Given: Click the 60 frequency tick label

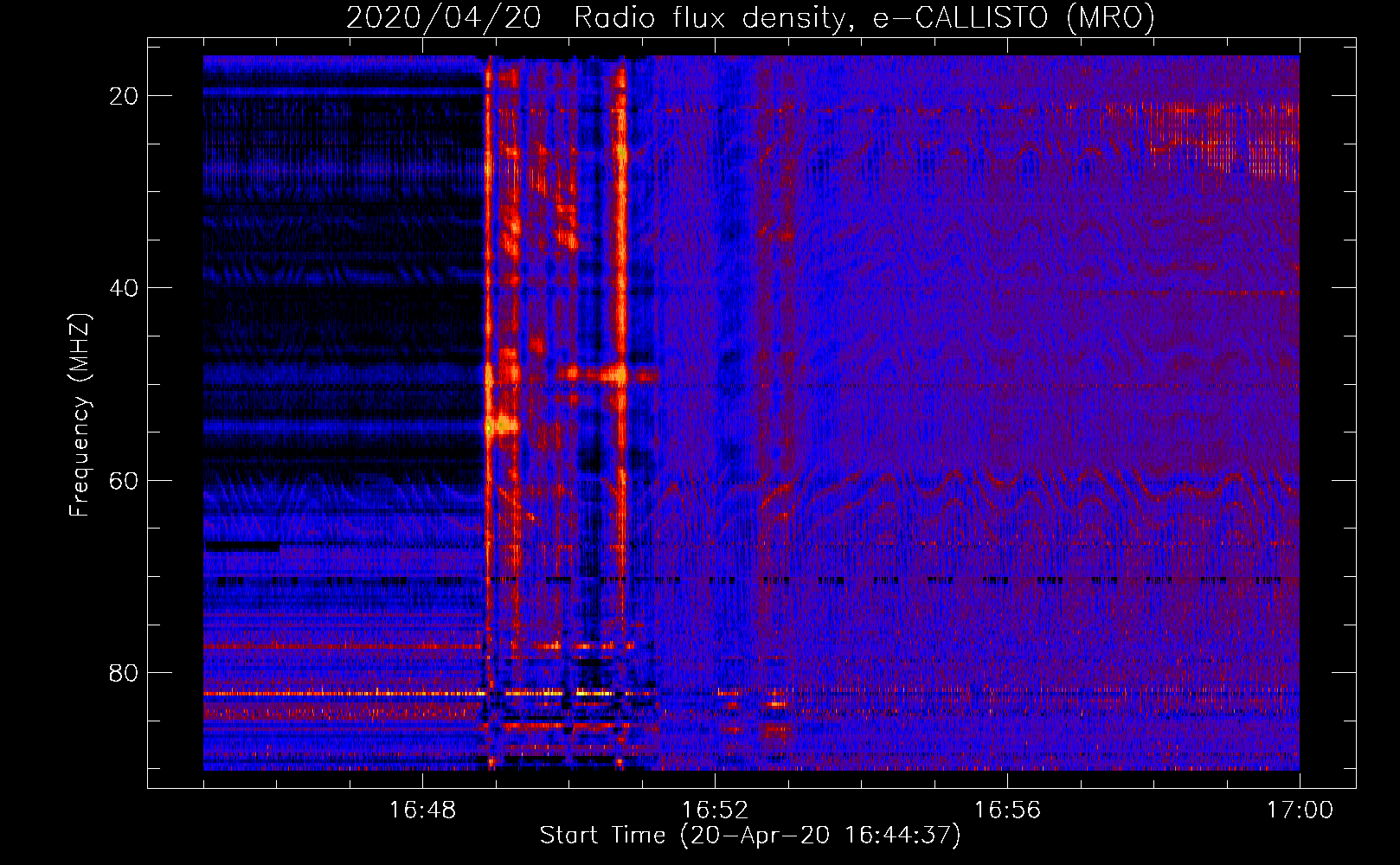Looking at the screenshot, I should click(x=125, y=480).
